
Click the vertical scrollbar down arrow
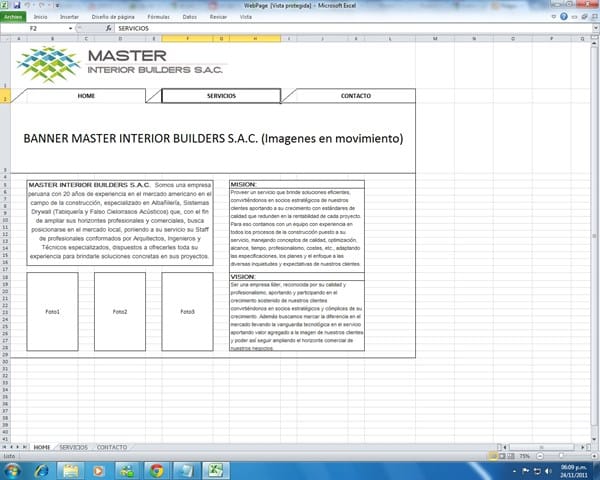tap(594, 439)
